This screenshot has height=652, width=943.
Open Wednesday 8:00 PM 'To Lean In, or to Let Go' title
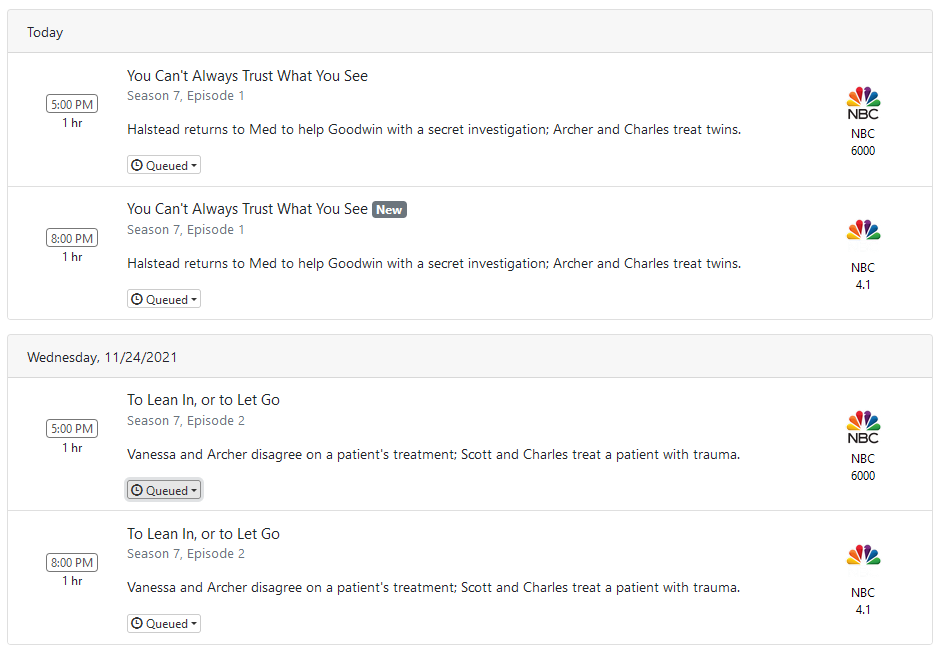(203, 534)
